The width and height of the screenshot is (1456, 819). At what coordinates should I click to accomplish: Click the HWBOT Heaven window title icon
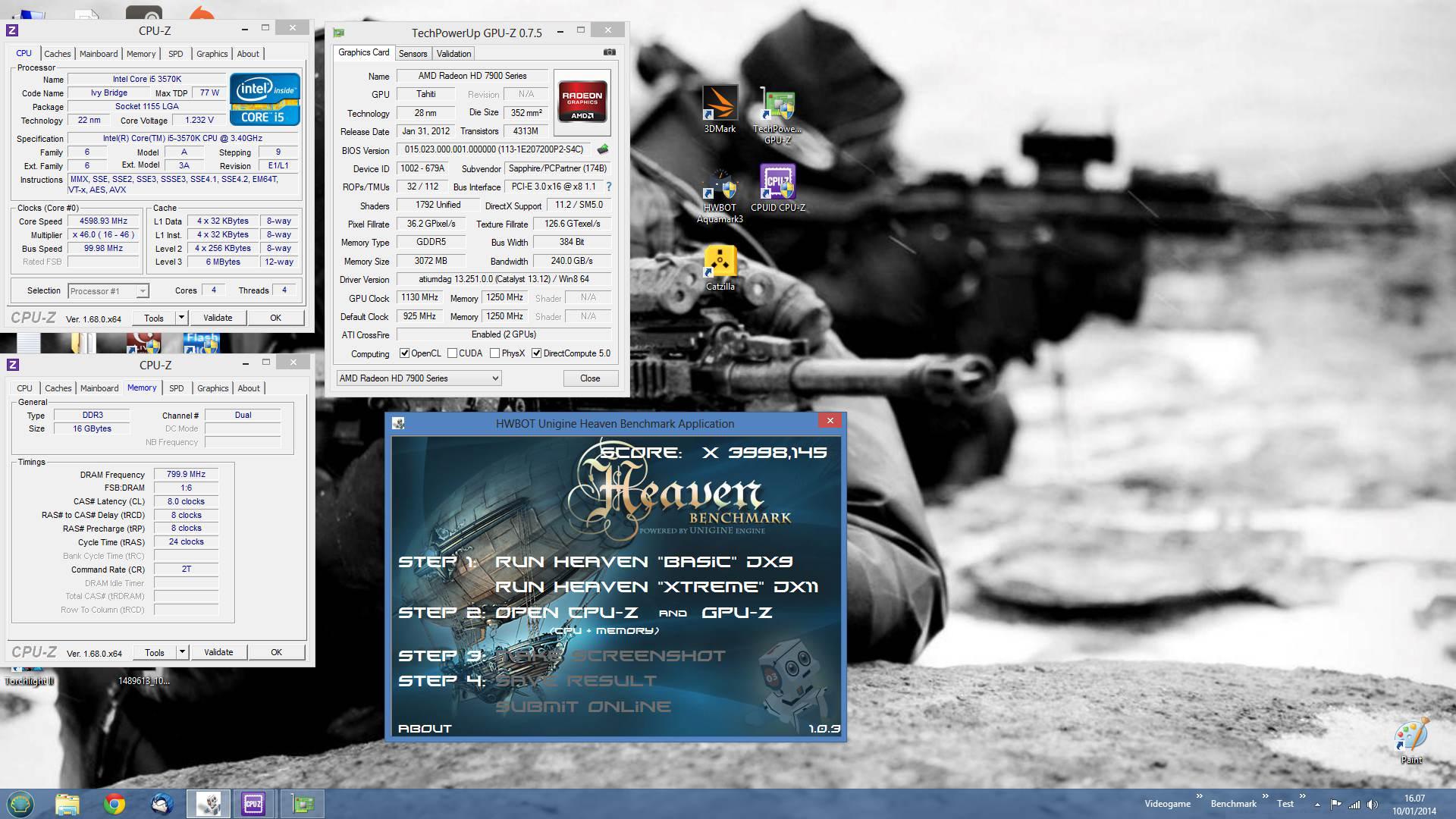click(x=398, y=423)
